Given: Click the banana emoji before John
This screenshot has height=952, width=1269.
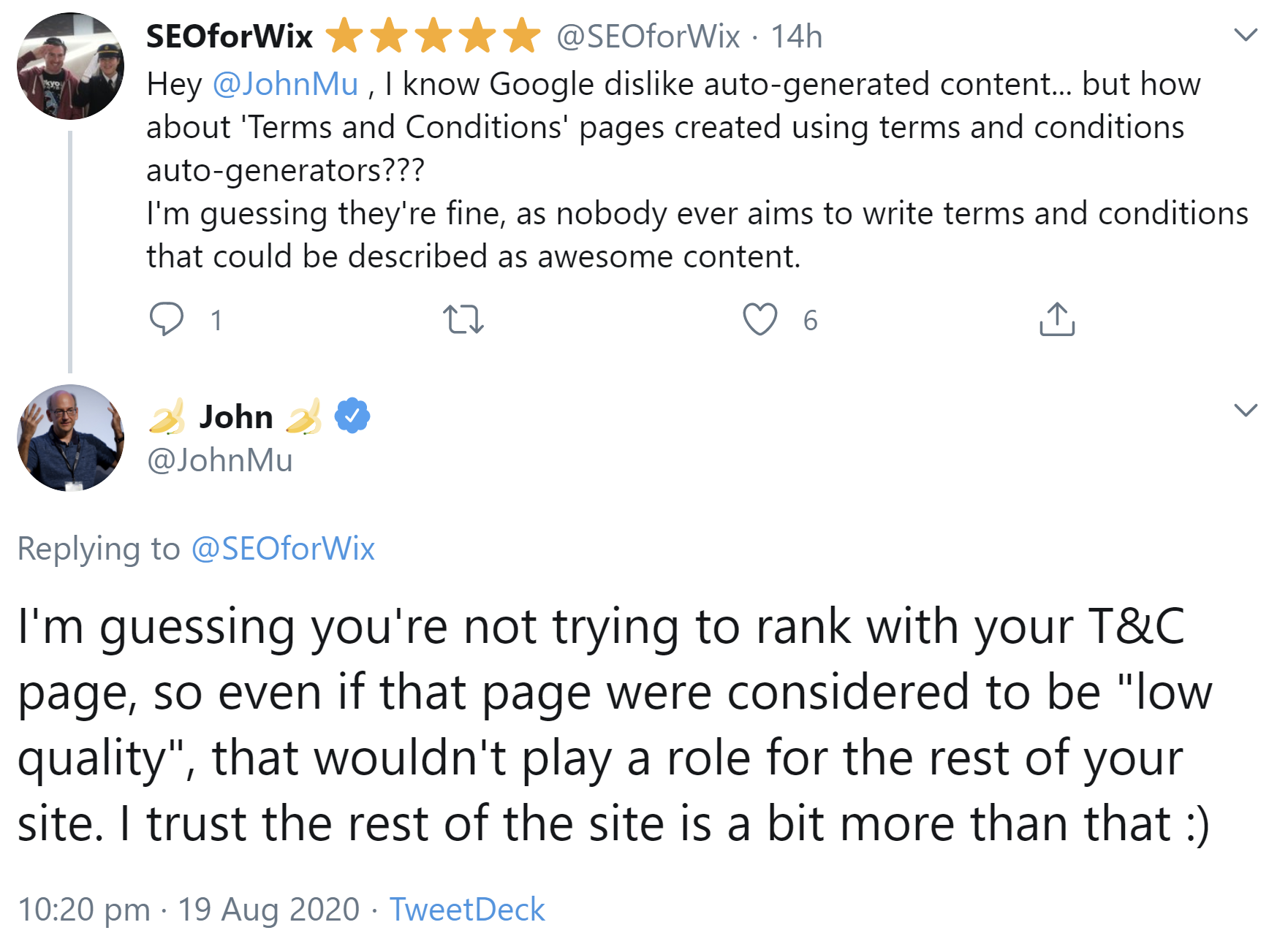Looking at the screenshot, I should click(x=167, y=416).
